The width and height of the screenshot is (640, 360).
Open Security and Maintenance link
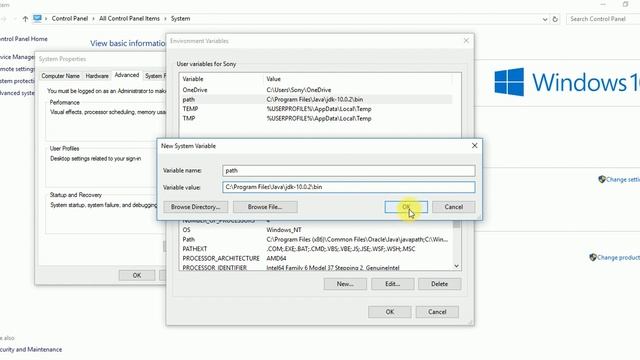[x=31, y=350]
